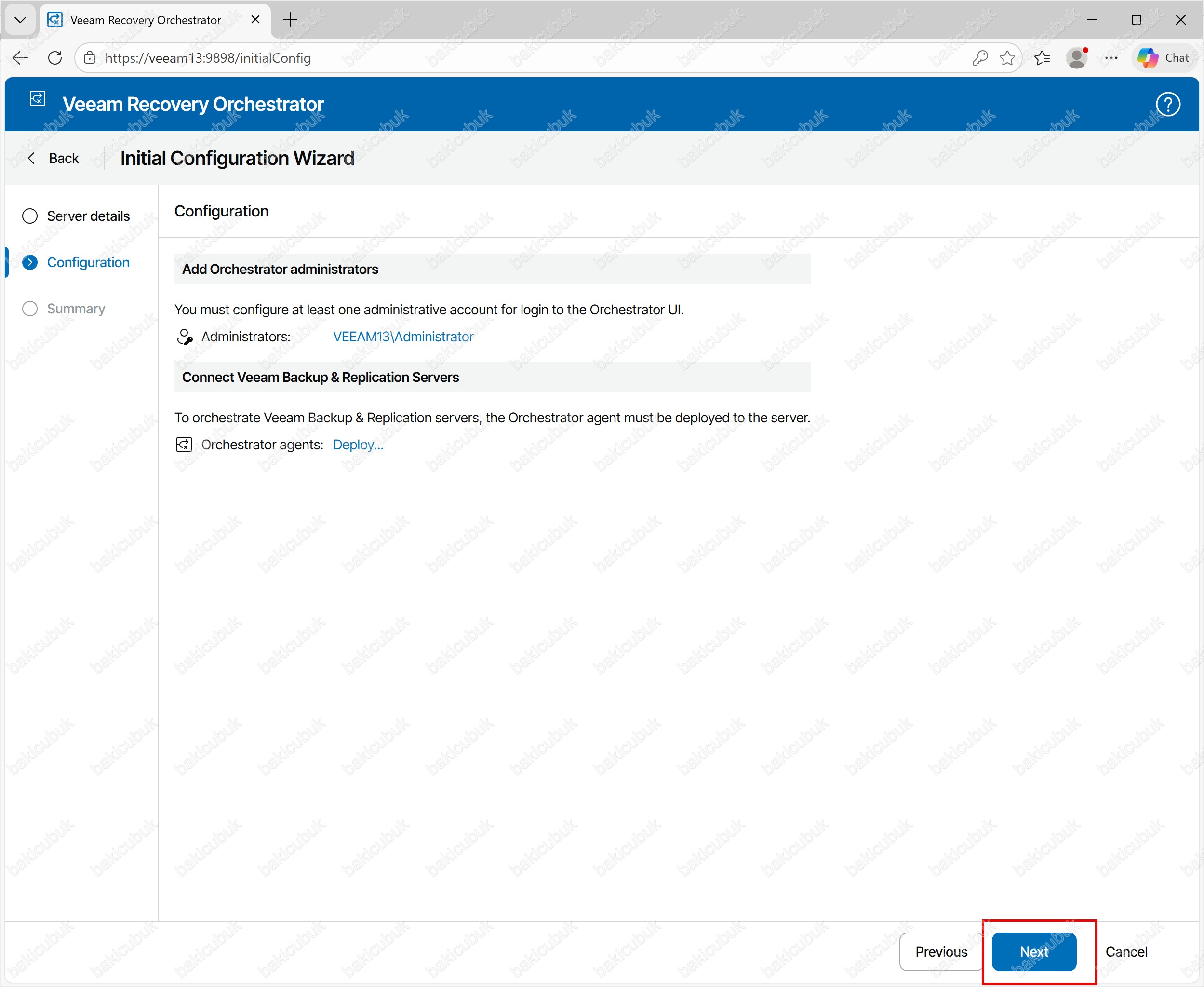
Task: Click the Veeam Recovery Orchestrator logo icon
Action: 38,99
